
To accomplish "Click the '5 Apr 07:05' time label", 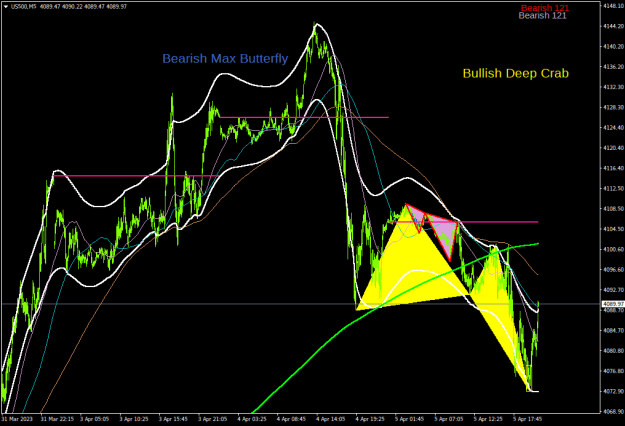I will click(449, 419).
